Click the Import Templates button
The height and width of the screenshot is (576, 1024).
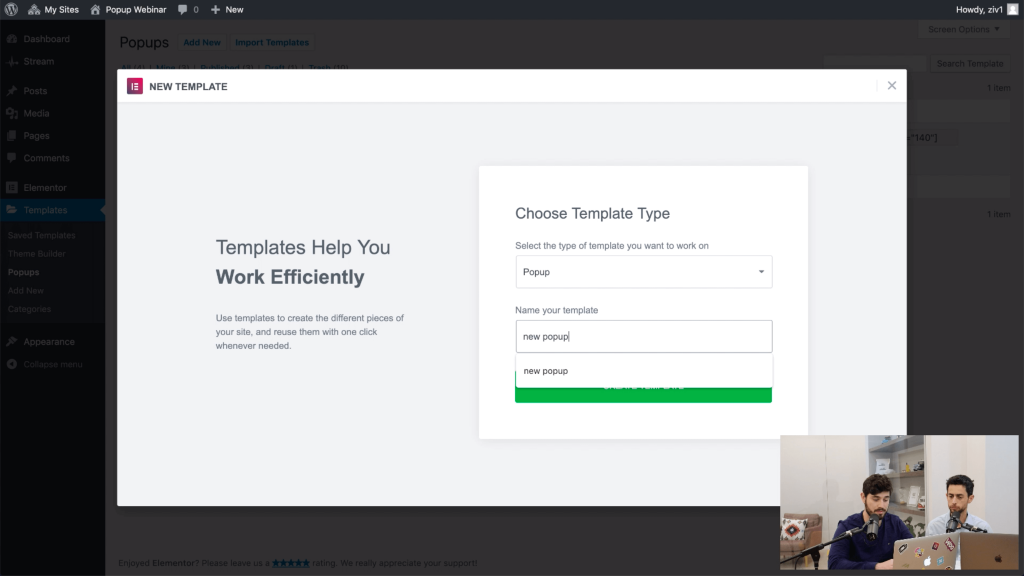pyautogui.click(x=272, y=43)
